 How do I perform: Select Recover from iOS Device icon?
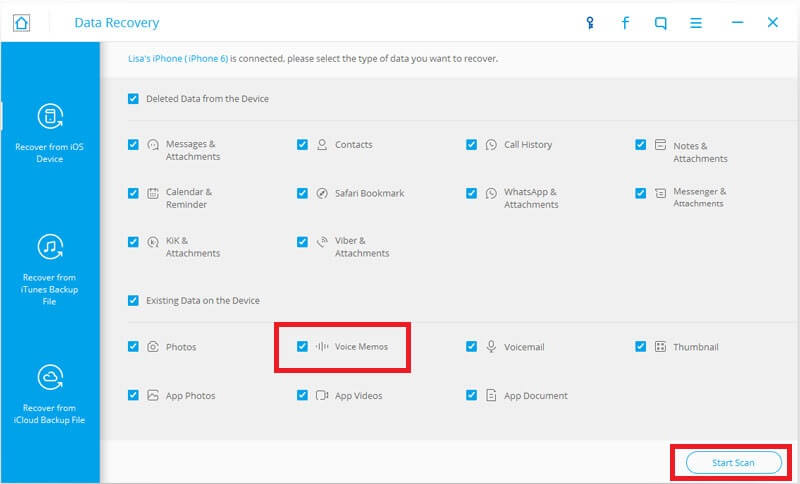[50, 116]
